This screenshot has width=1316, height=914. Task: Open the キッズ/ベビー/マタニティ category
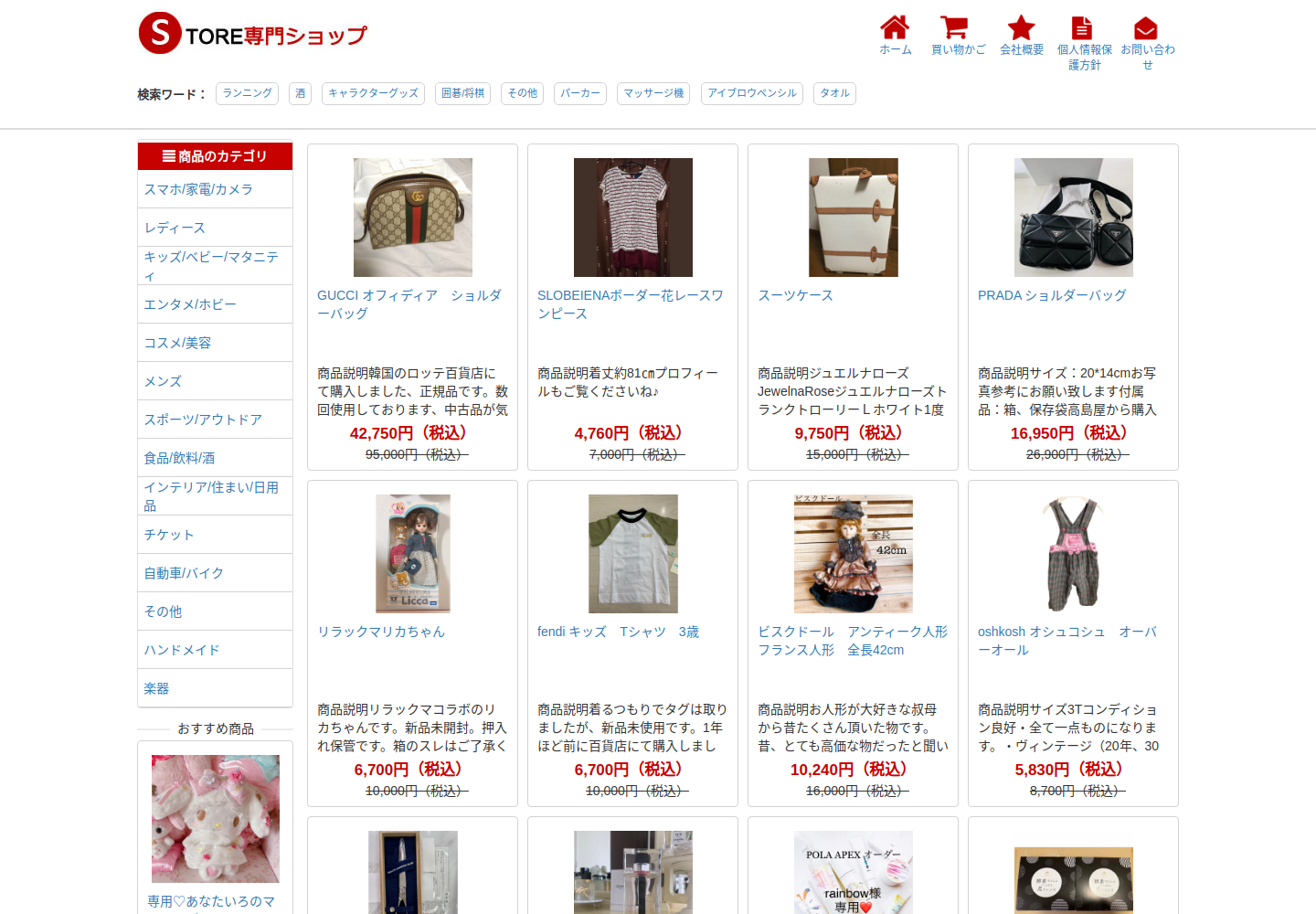click(x=215, y=266)
